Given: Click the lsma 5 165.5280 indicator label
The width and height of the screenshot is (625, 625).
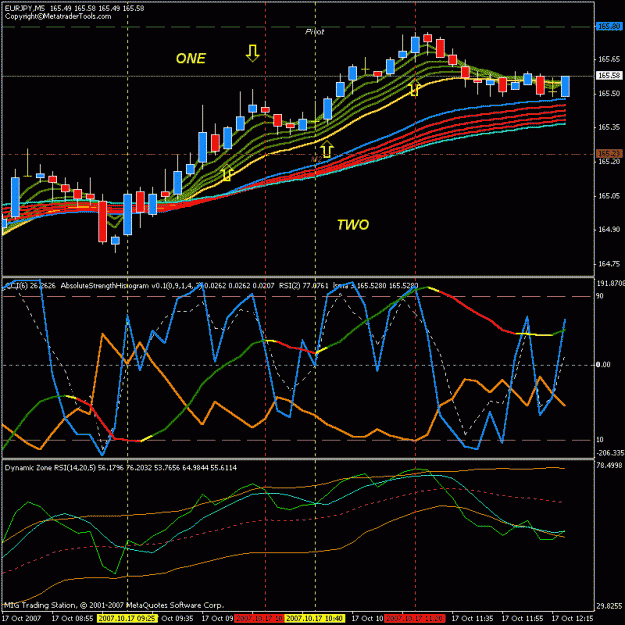Looking at the screenshot, I should tap(375, 286).
